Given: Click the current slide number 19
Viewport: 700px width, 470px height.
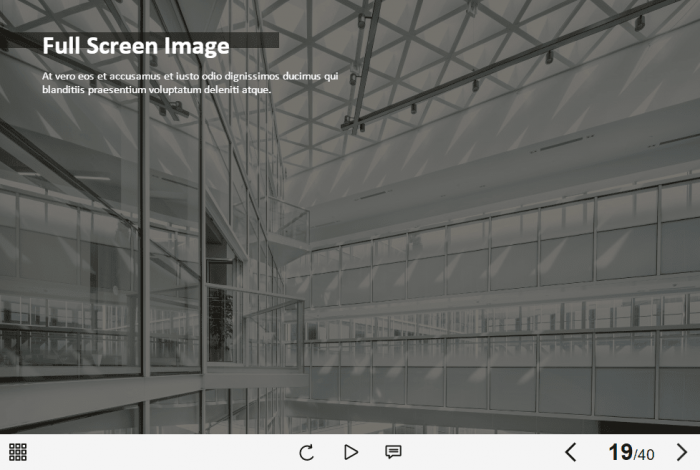Looking at the screenshot, I should point(620,453).
